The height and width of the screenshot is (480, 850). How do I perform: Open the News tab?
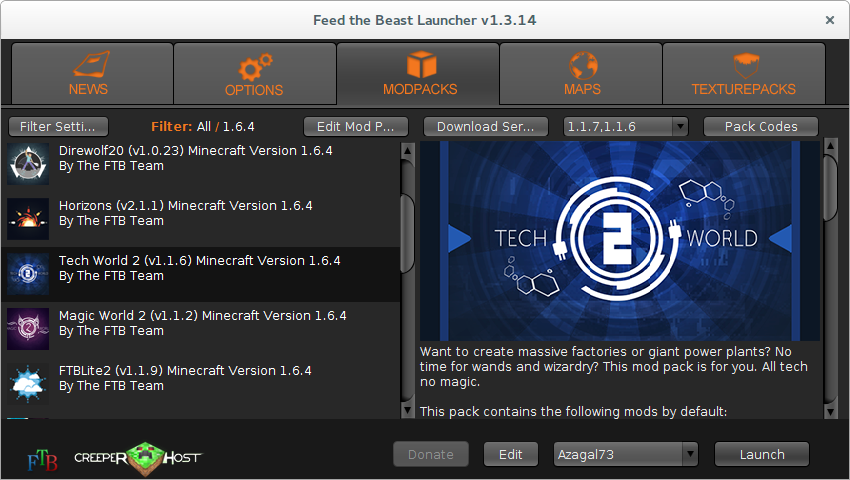click(x=92, y=74)
